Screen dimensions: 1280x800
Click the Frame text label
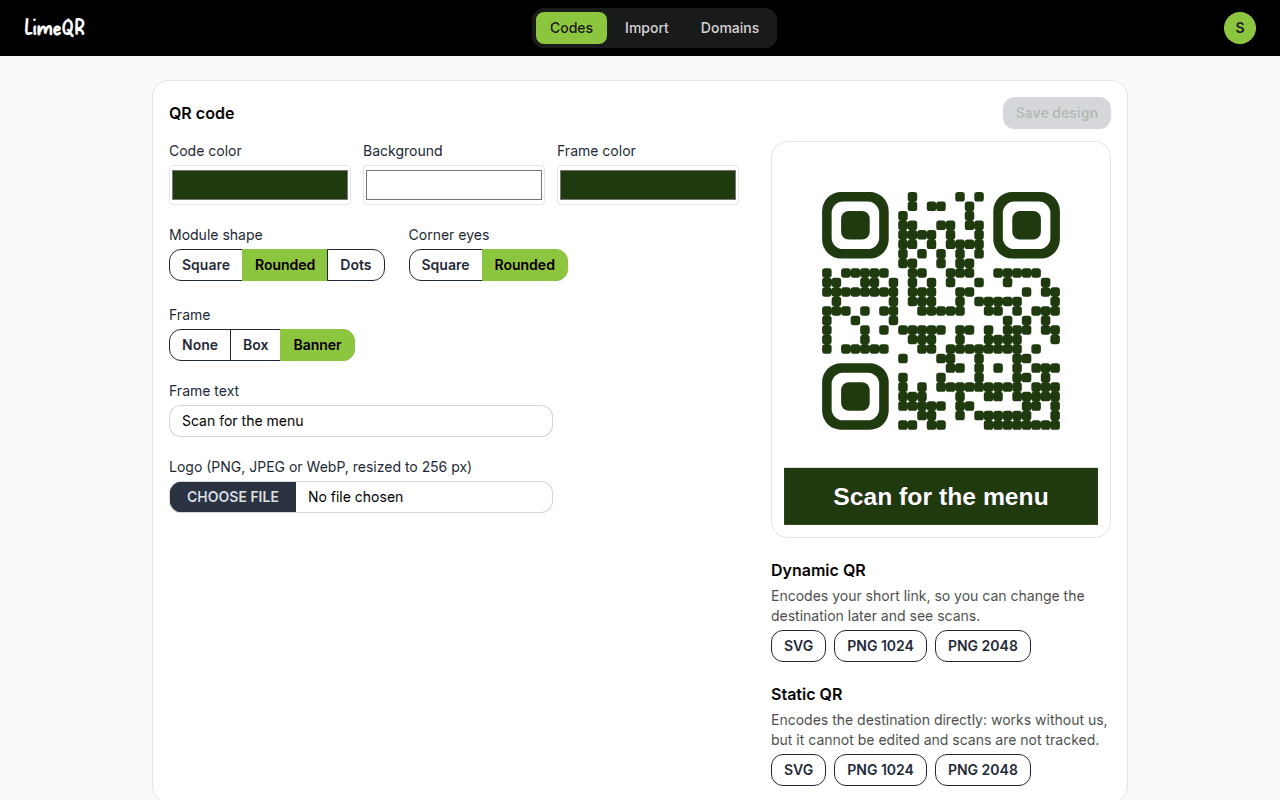(204, 391)
